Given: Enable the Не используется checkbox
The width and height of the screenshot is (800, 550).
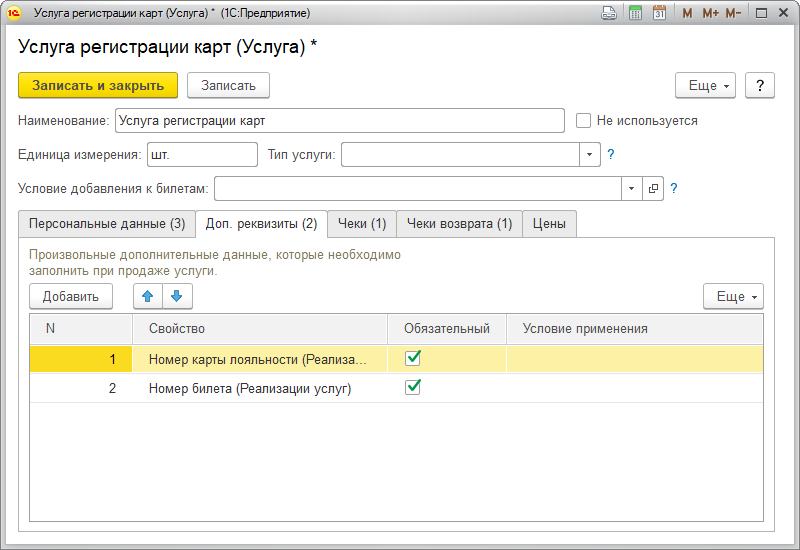Looking at the screenshot, I should coord(584,120).
